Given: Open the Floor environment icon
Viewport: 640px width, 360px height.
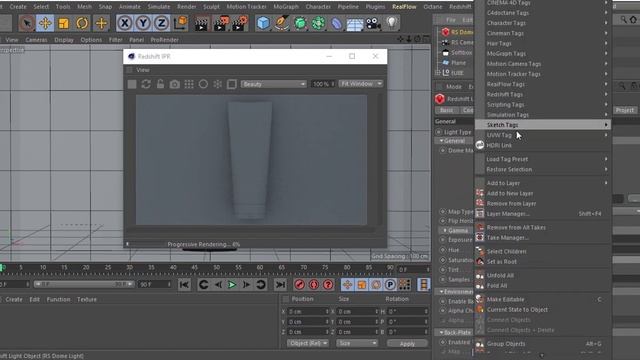Looking at the screenshot, I should (x=355, y=24).
